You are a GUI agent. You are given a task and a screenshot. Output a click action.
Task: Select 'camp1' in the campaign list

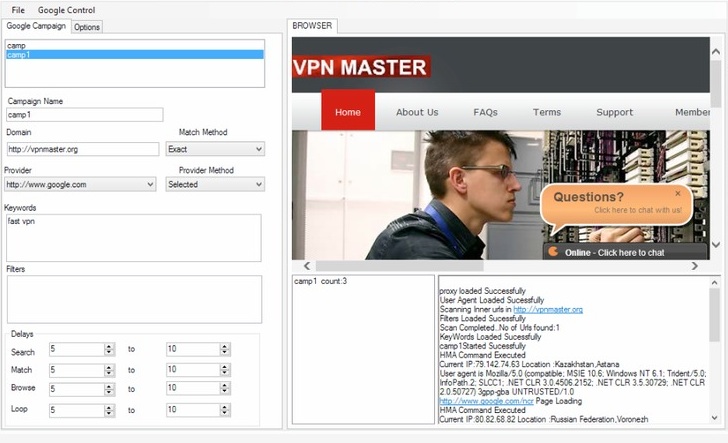pyautogui.click(x=135, y=54)
